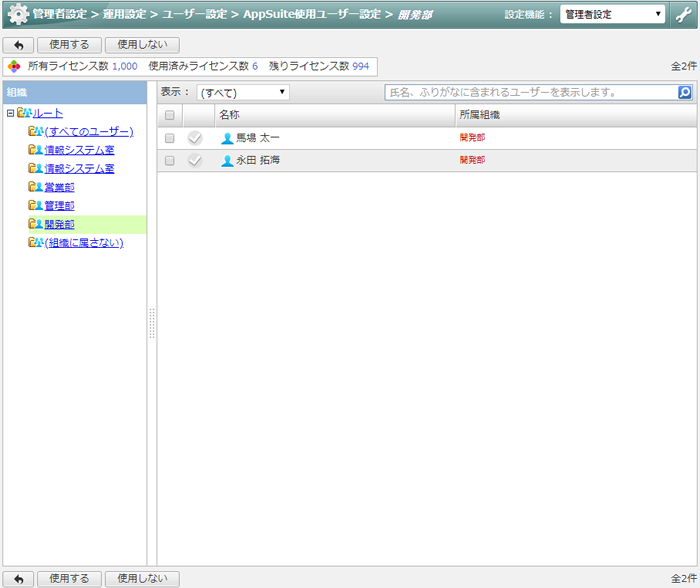This screenshot has height=588, width=700.
Task: Click the wrench settings icon
Action: tap(684, 14)
